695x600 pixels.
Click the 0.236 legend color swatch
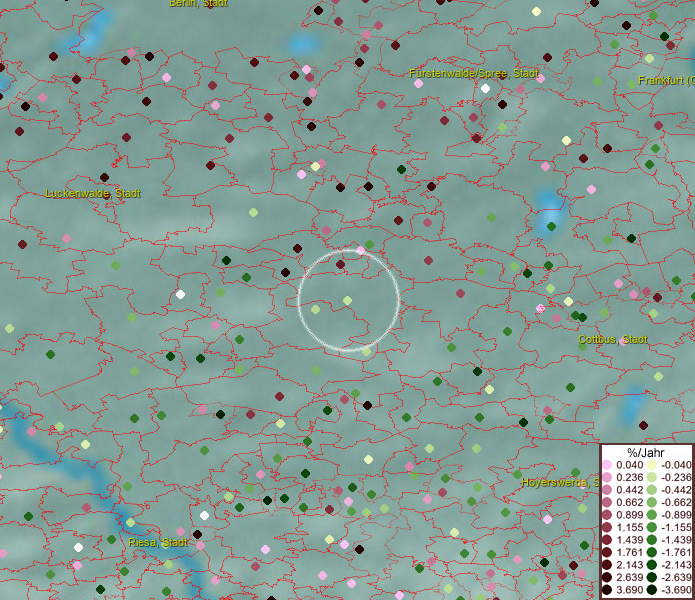(607, 477)
